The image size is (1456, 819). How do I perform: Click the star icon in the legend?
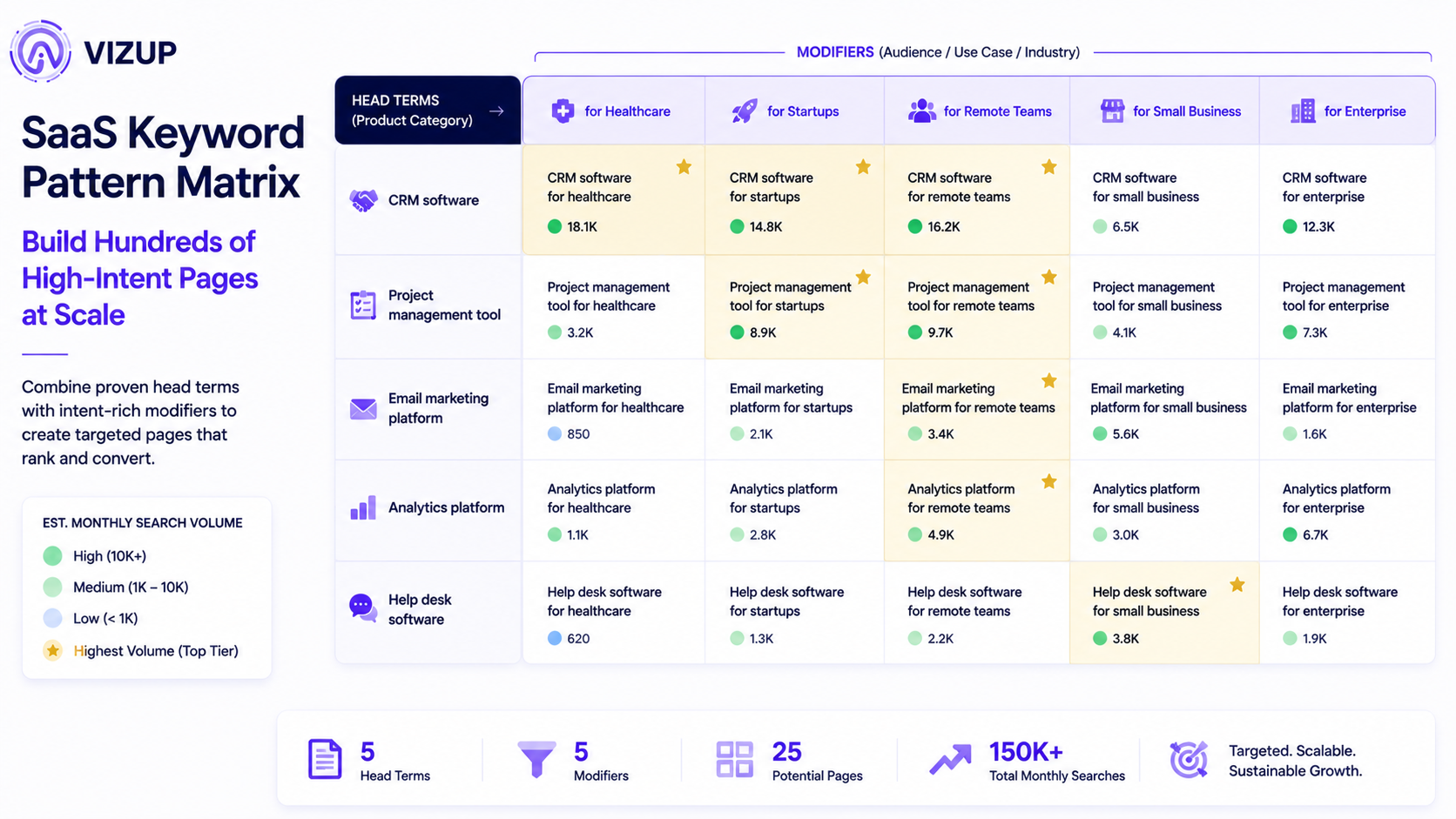click(x=53, y=650)
